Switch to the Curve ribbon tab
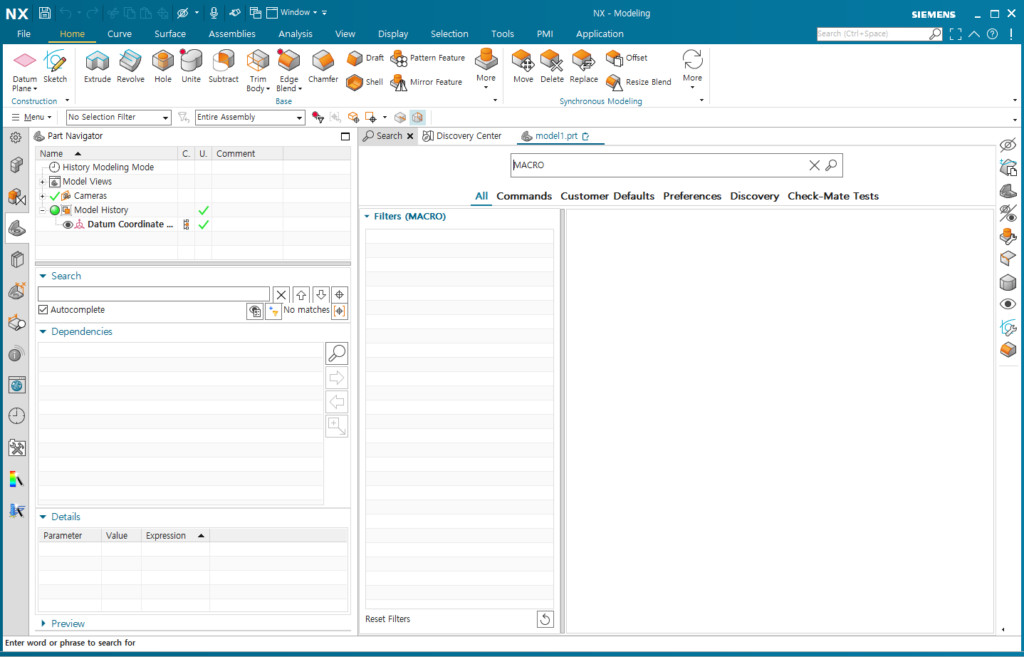Viewport: 1024px width, 657px height. 120,34
